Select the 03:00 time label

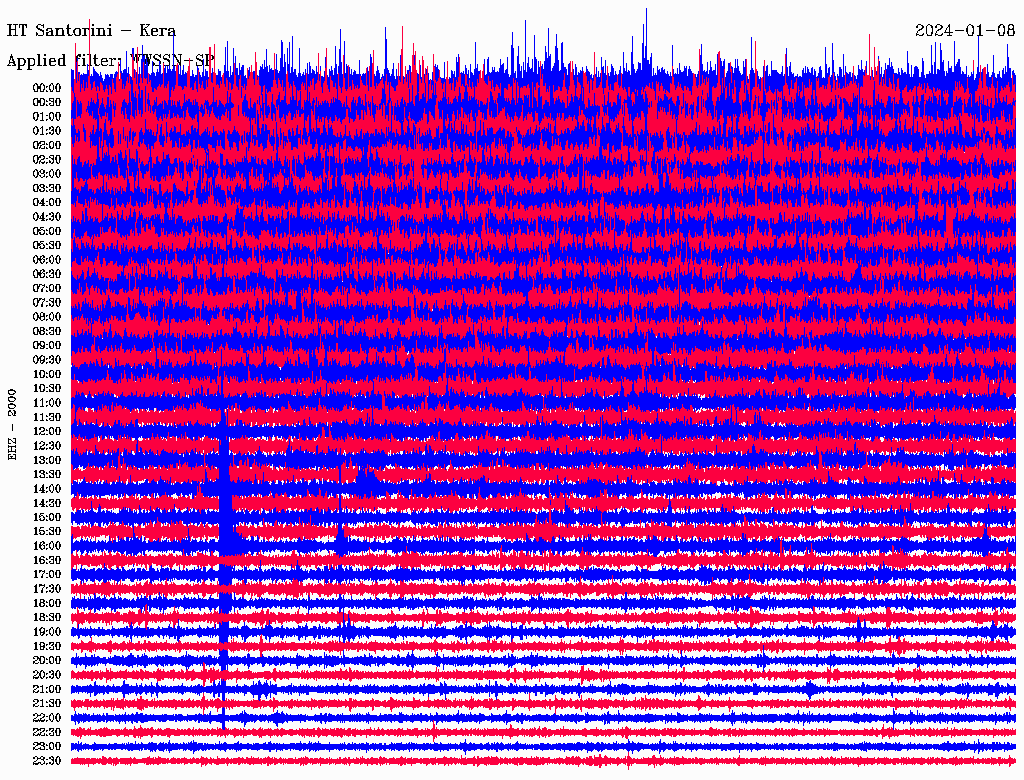(47, 174)
